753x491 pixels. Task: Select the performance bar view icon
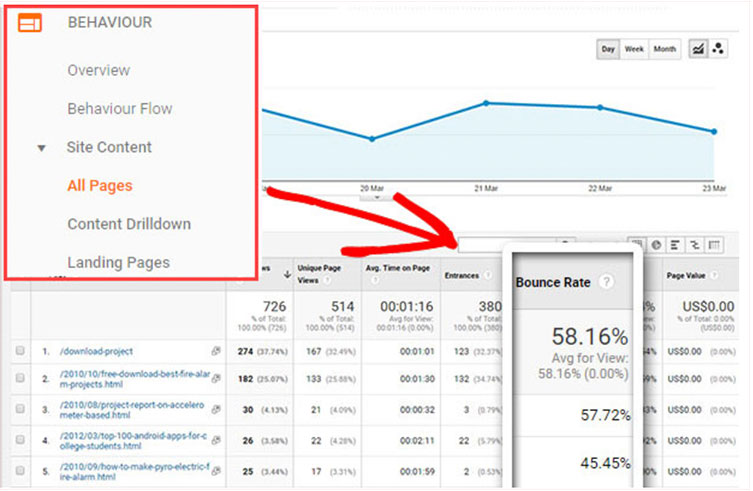[x=675, y=245]
